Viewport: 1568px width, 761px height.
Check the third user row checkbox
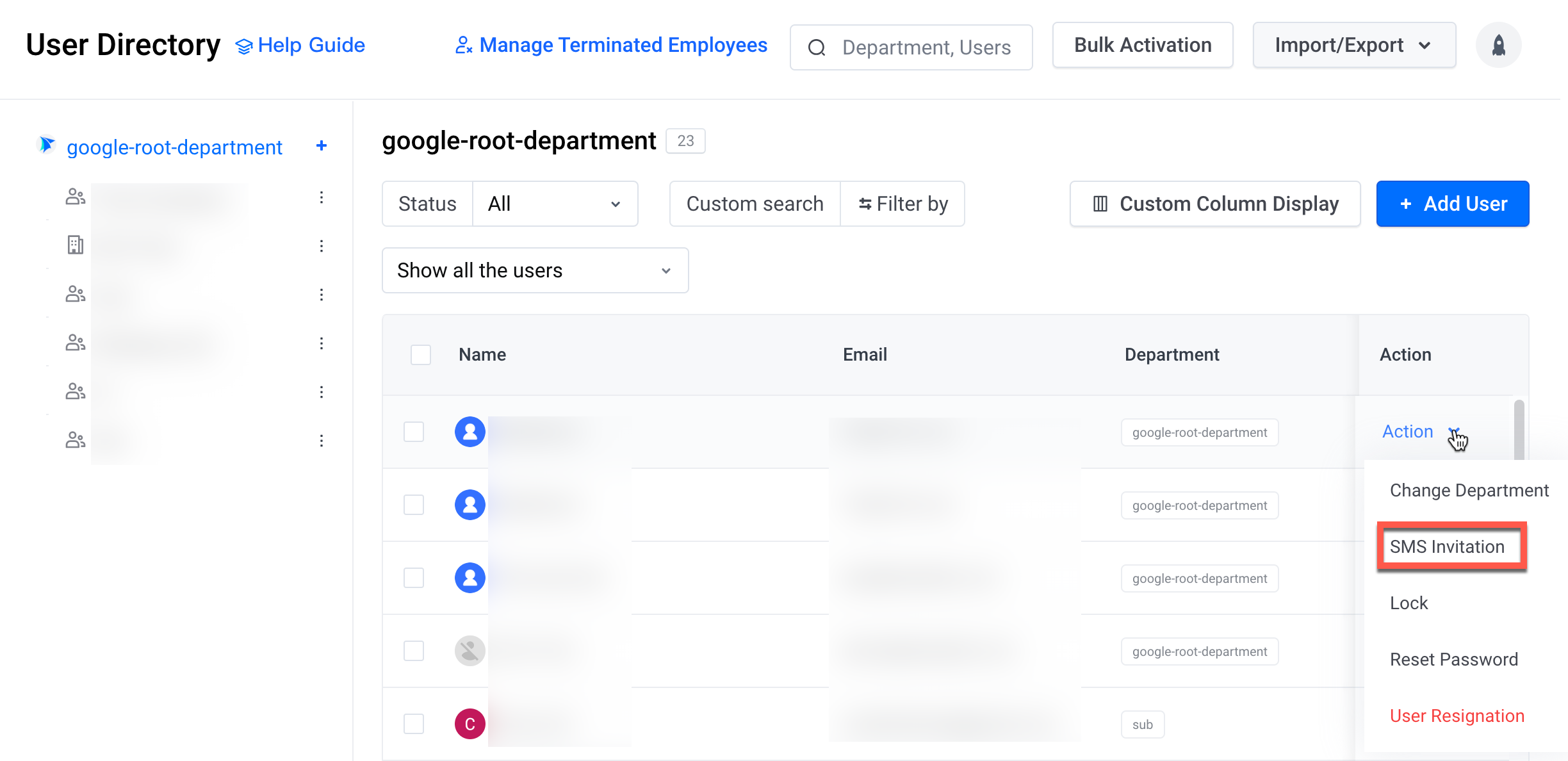click(414, 578)
